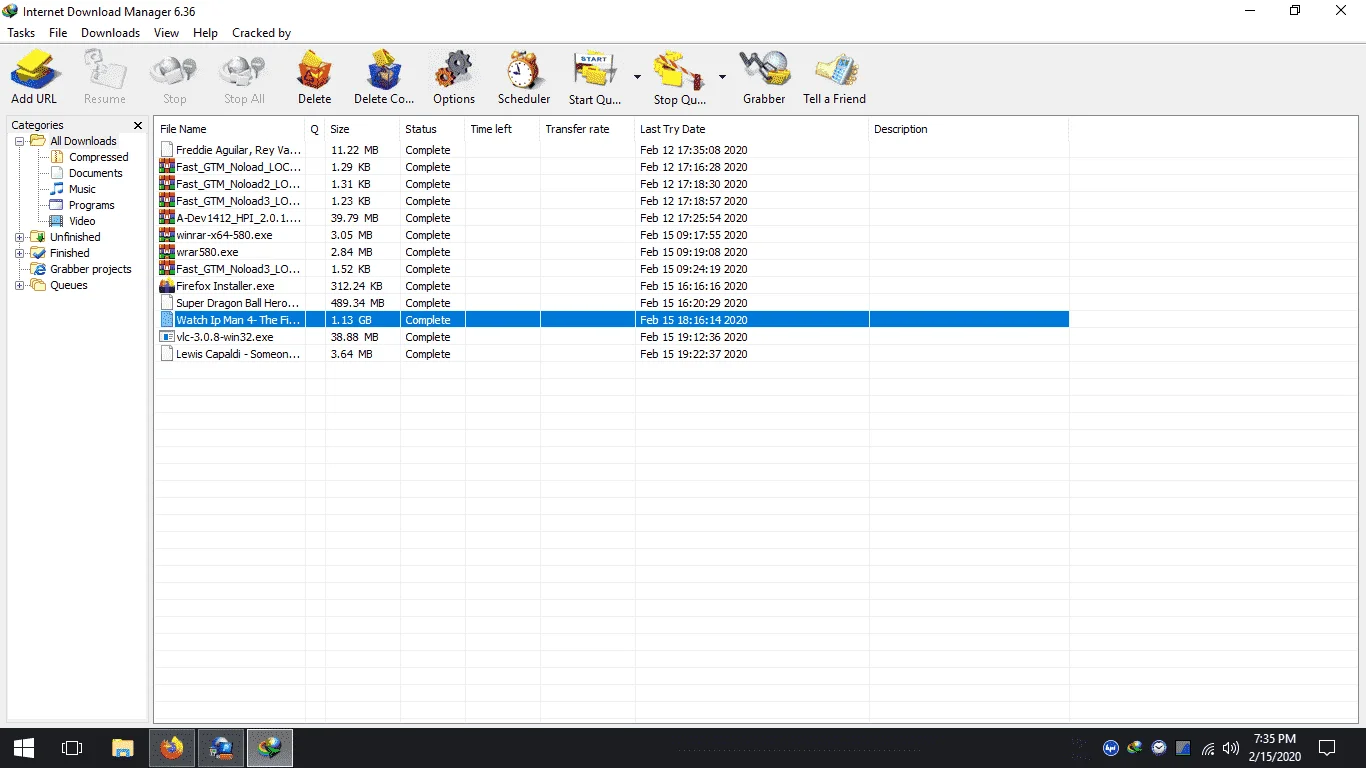Click the vlc-3.0.8-win32.exe file icon
The image size is (1366, 768).
(167, 337)
